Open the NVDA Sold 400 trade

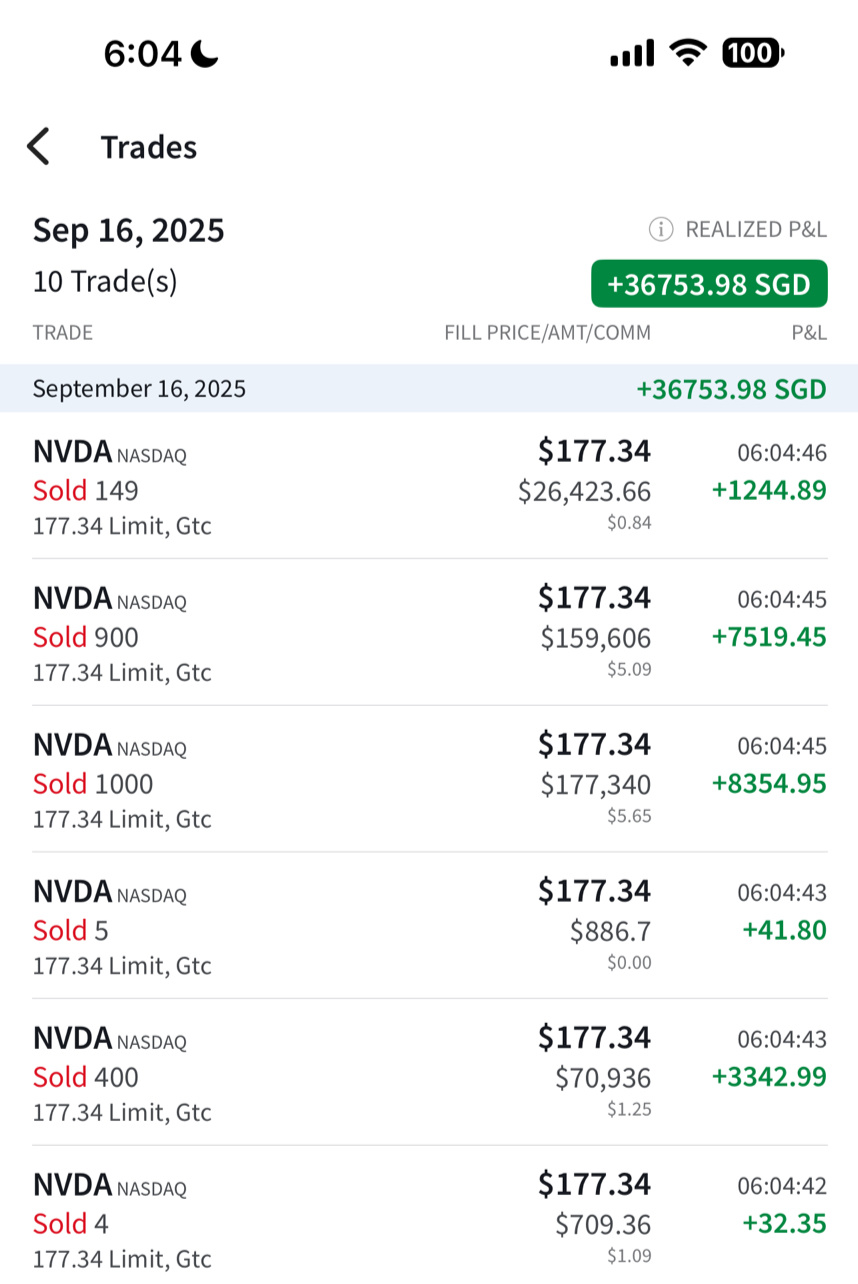[x=429, y=1072]
